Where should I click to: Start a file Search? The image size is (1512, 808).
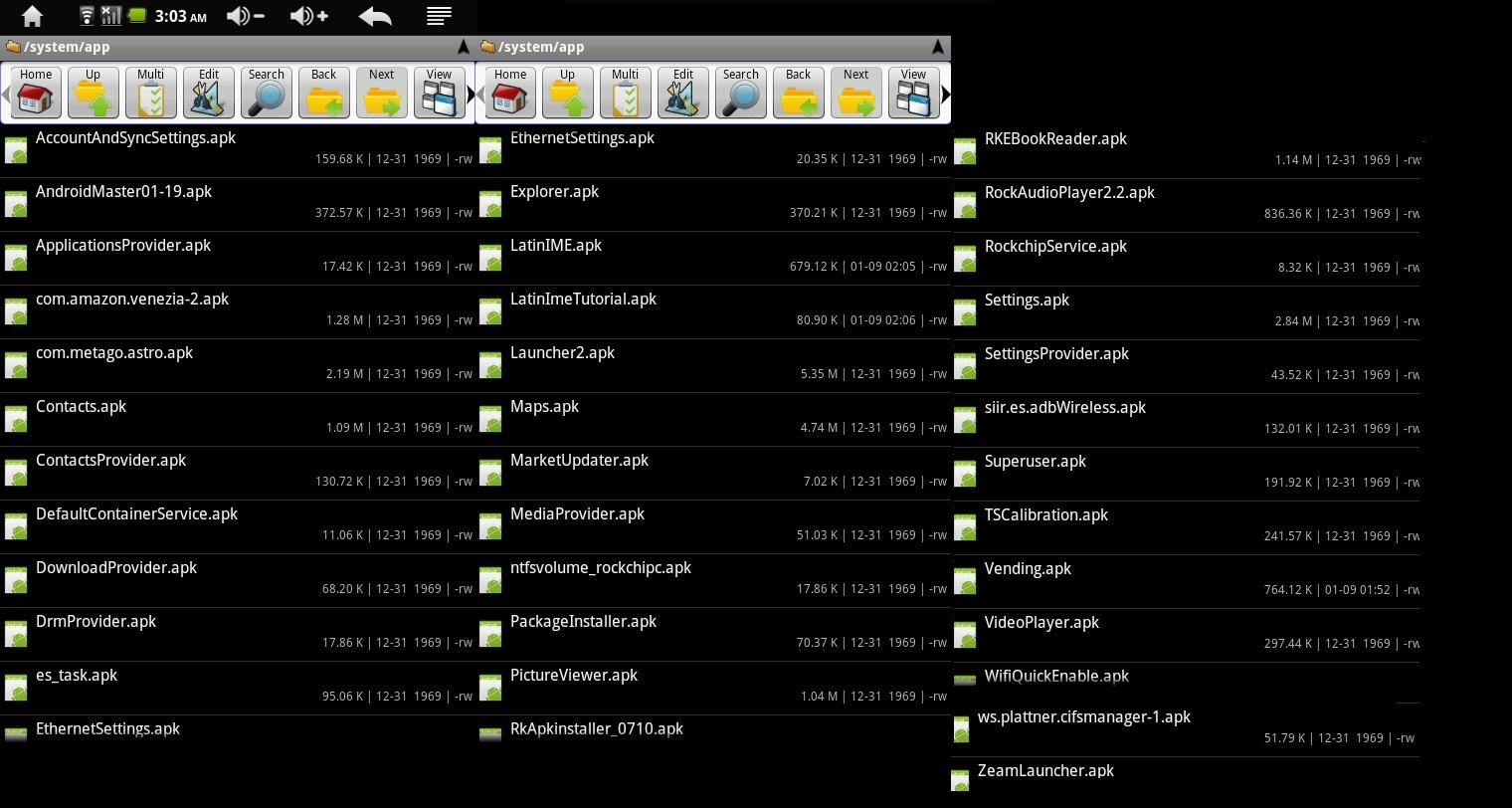(x=266, y=92)
